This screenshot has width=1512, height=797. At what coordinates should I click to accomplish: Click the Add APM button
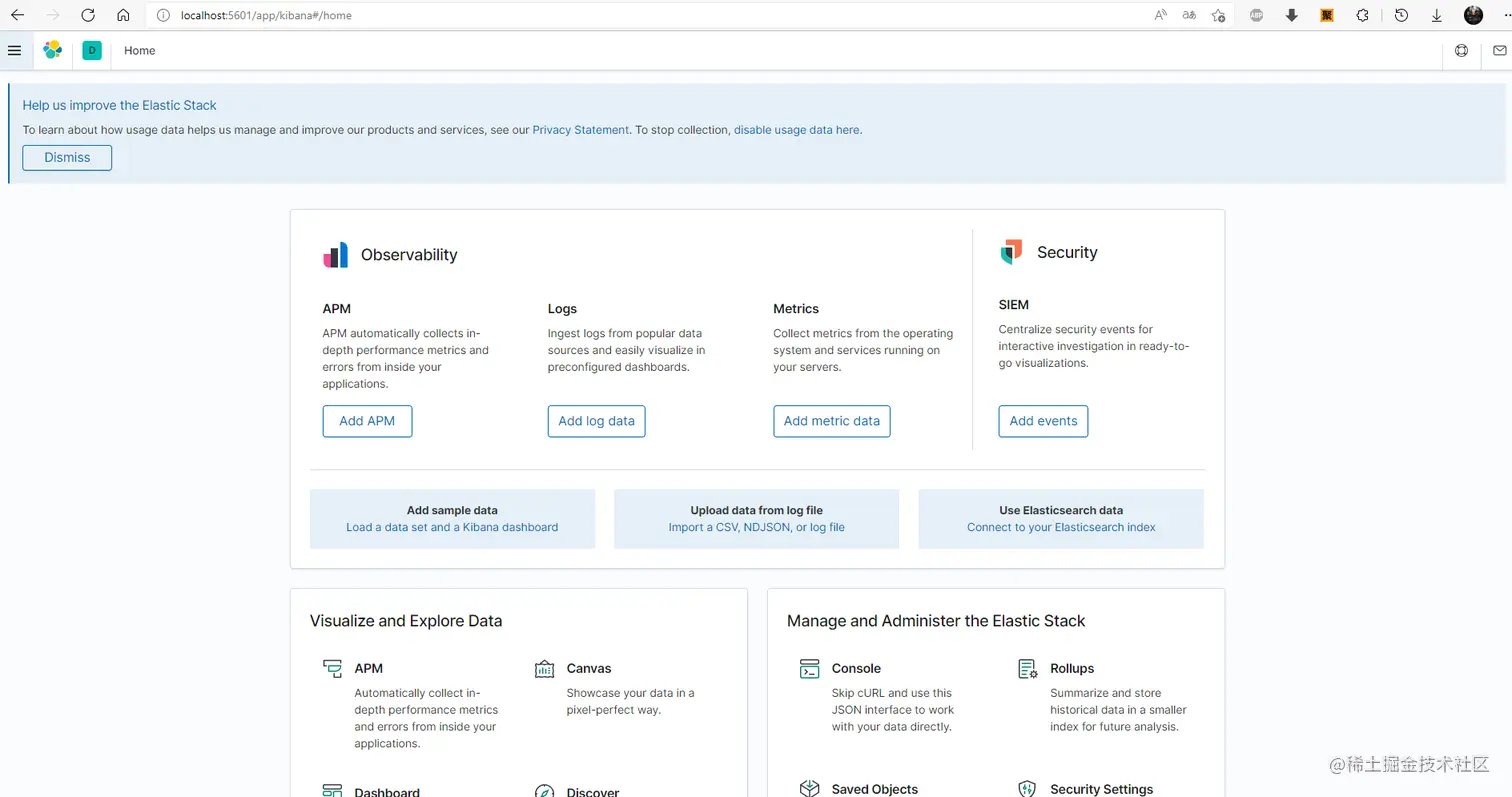click(367, 421)
